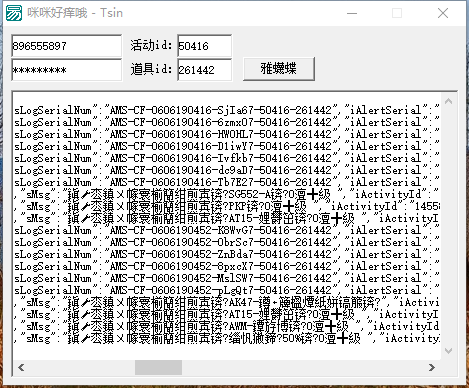469x388 pixels.
Task: Click the sMsg line mentioning SG552-A
Action: (227, 194)
